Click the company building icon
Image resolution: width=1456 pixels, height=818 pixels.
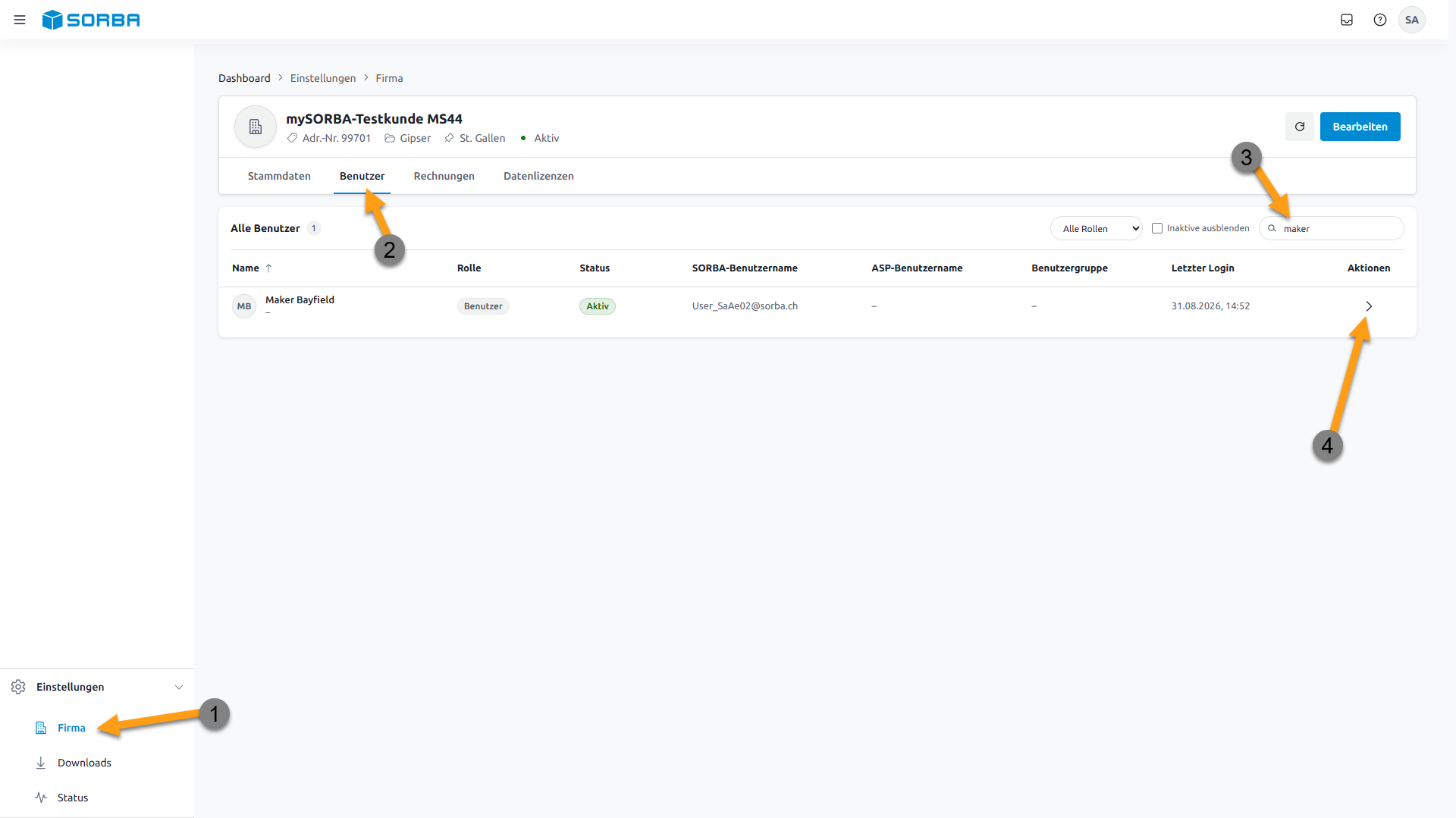tap(256, 127)
